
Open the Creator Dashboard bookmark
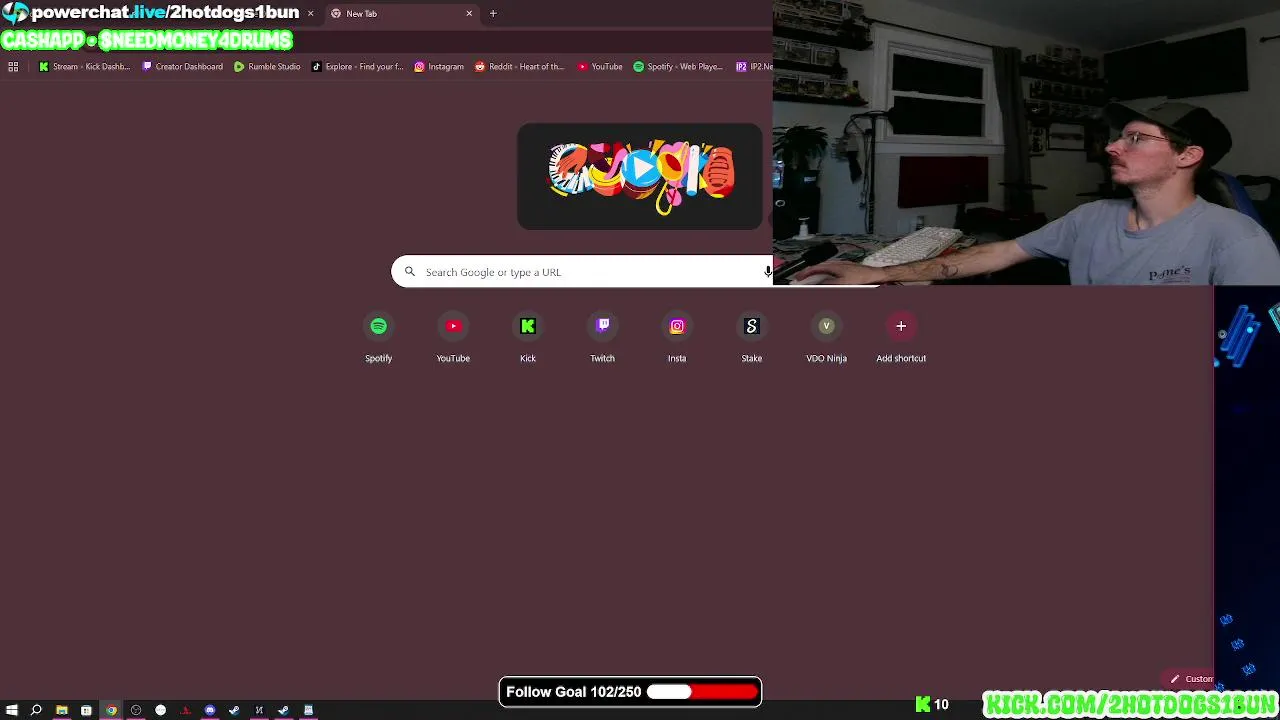[182, 67]
